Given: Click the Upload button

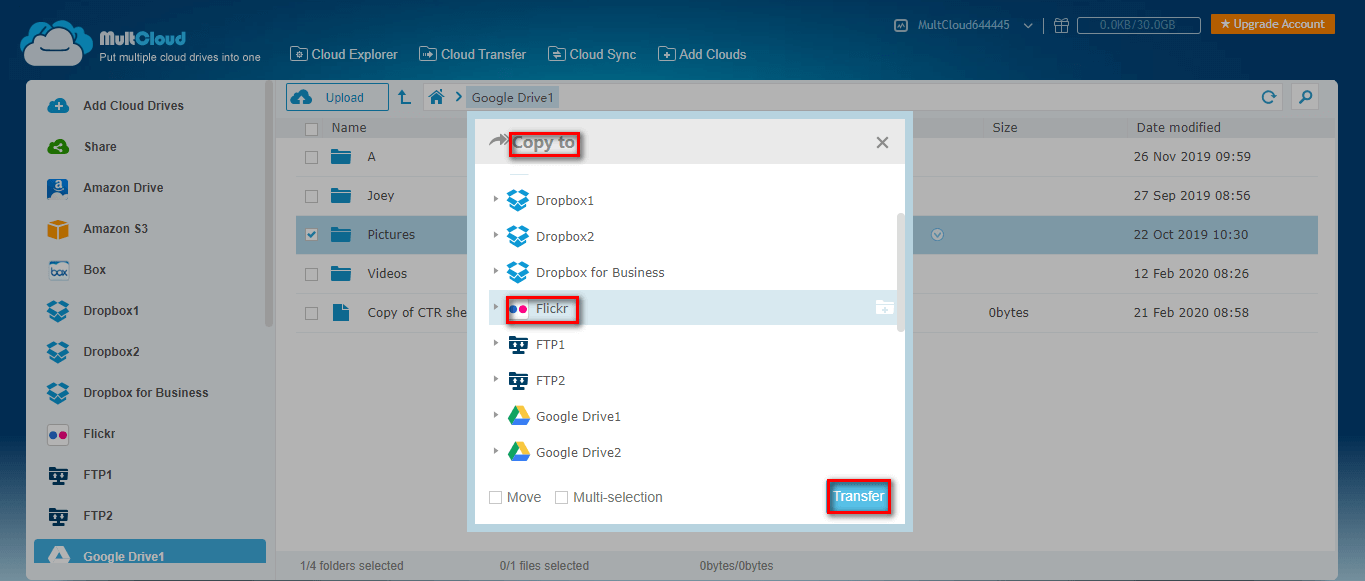Looking at the screenshot, I should 338,97.
